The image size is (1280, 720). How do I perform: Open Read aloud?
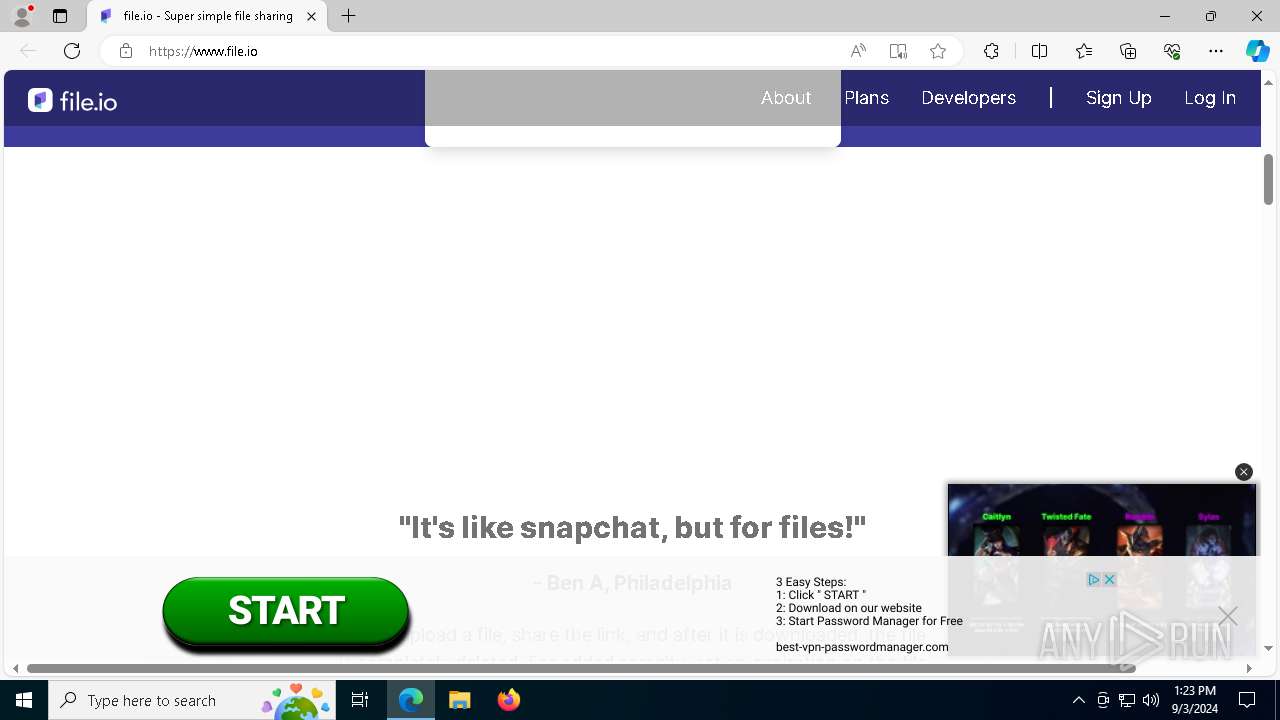(858, 51)
